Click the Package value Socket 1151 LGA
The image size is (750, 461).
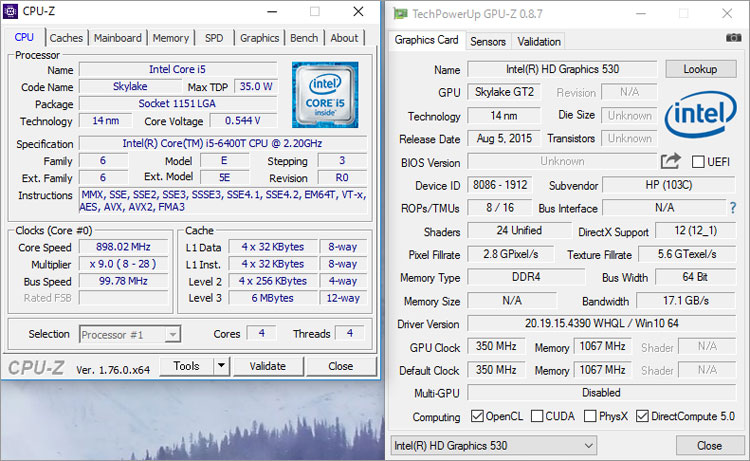click(x=177, y=104)
